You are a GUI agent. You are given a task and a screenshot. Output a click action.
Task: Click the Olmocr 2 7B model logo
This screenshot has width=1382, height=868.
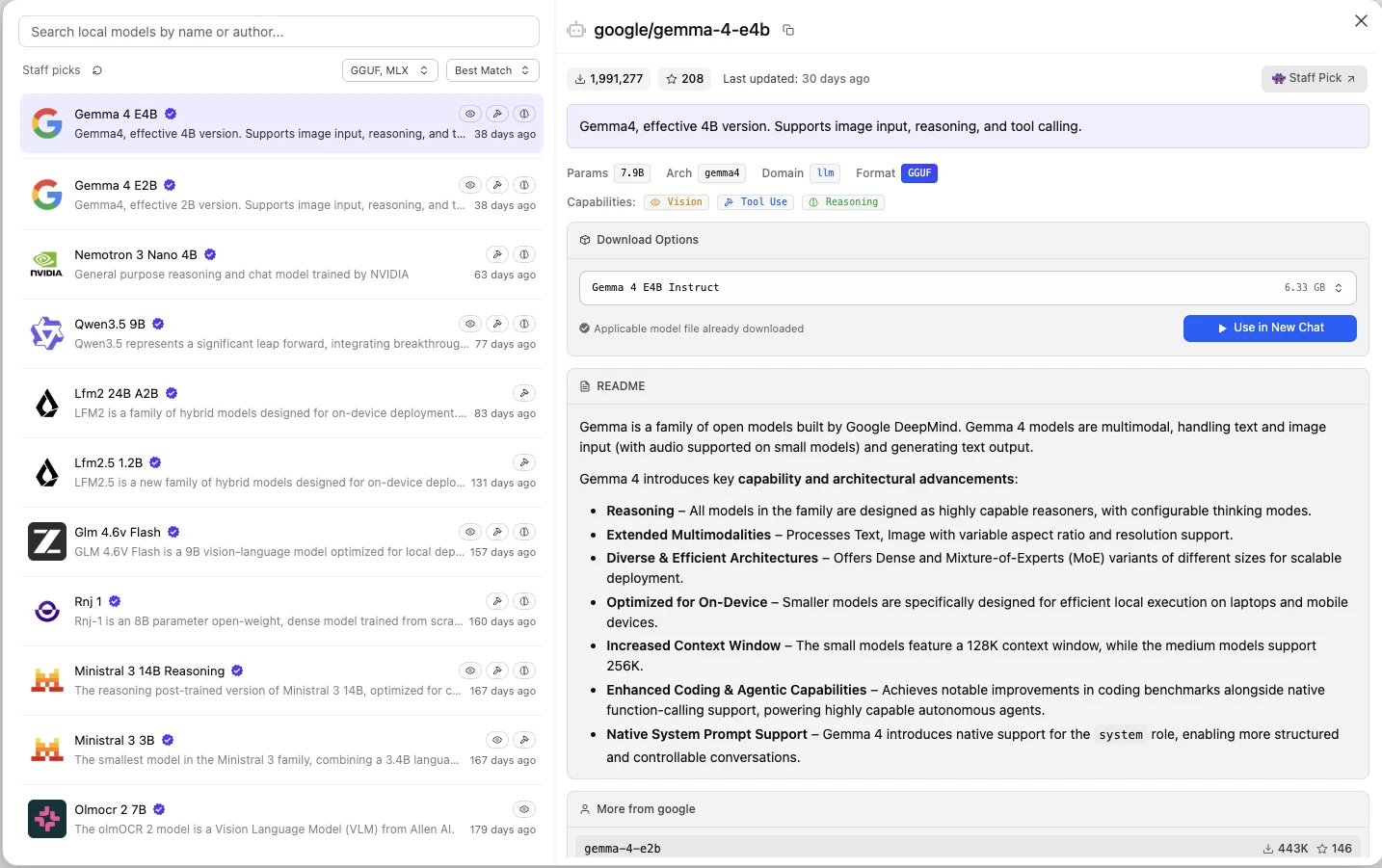[47, 819]
